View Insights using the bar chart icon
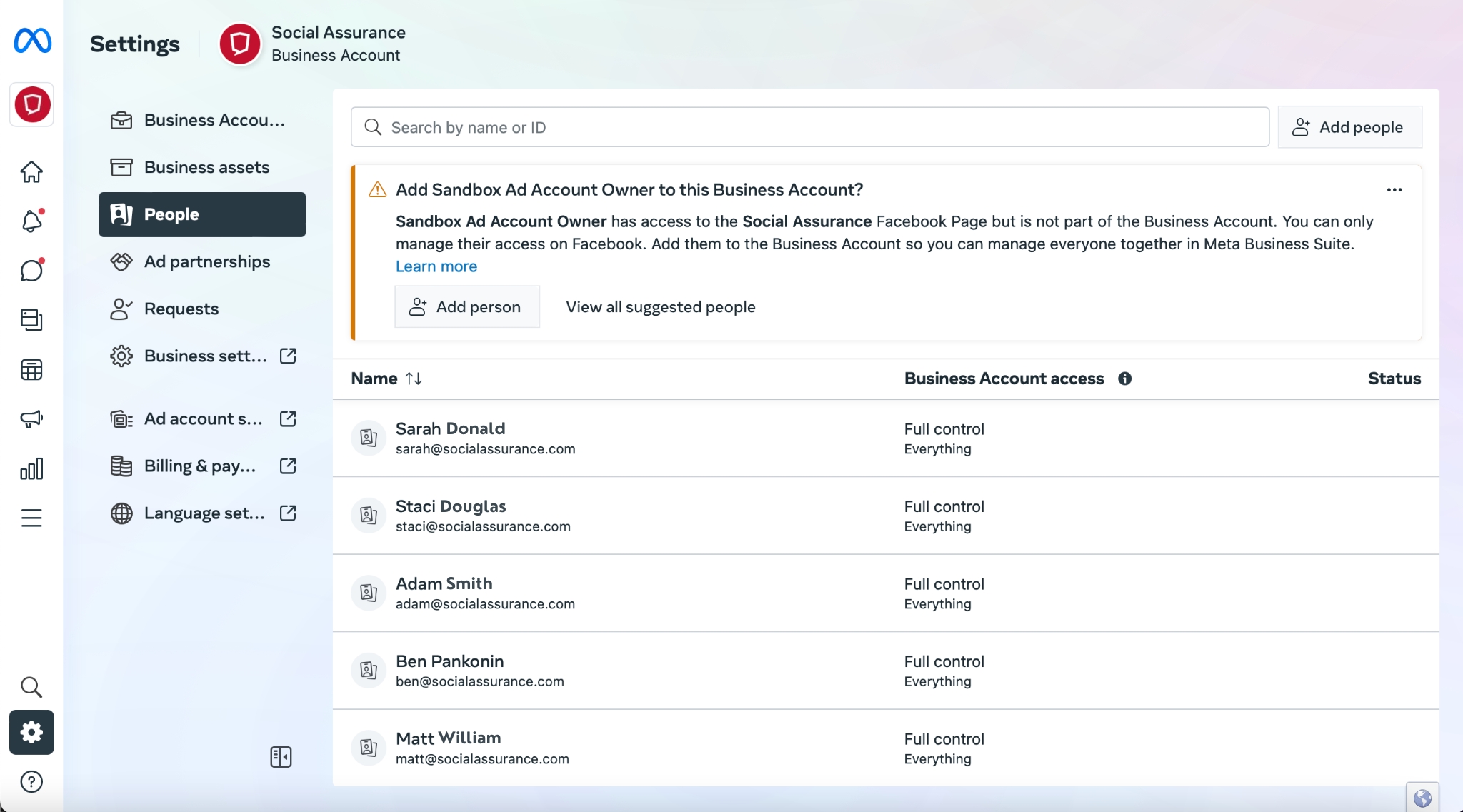1463x812 pixels. point(31,468)
